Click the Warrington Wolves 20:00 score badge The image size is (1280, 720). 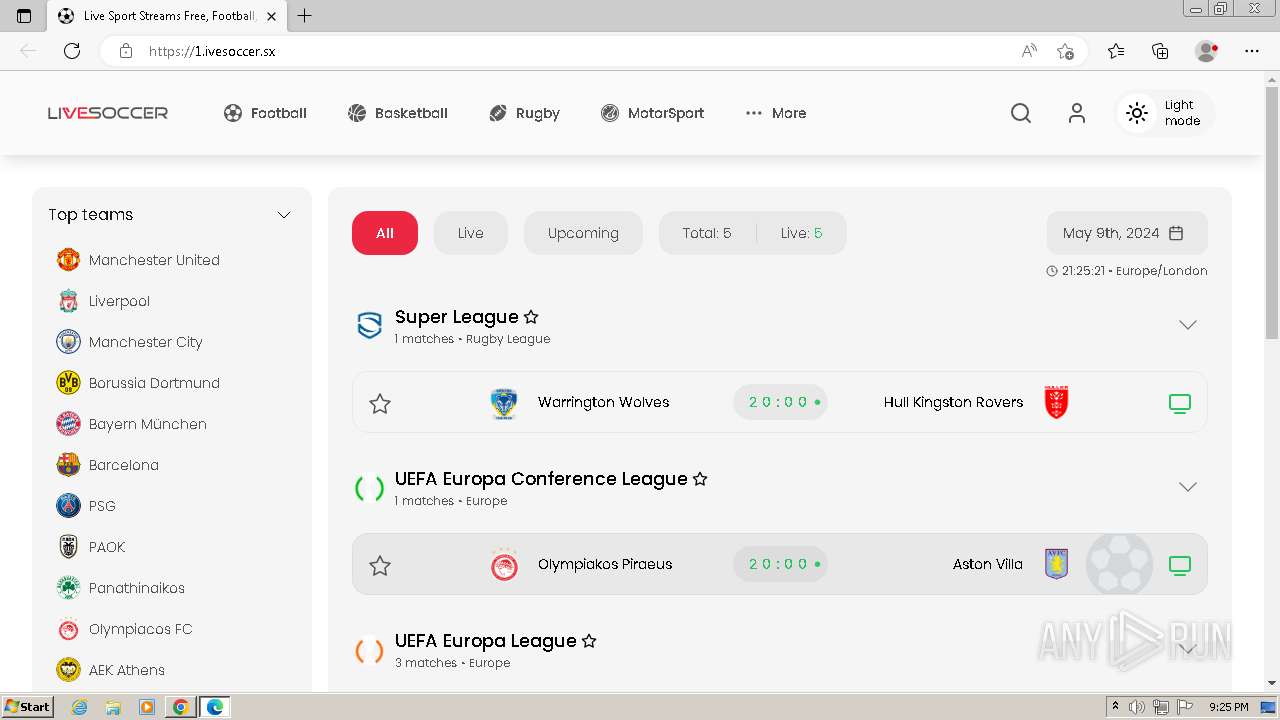tap(780, 402)
